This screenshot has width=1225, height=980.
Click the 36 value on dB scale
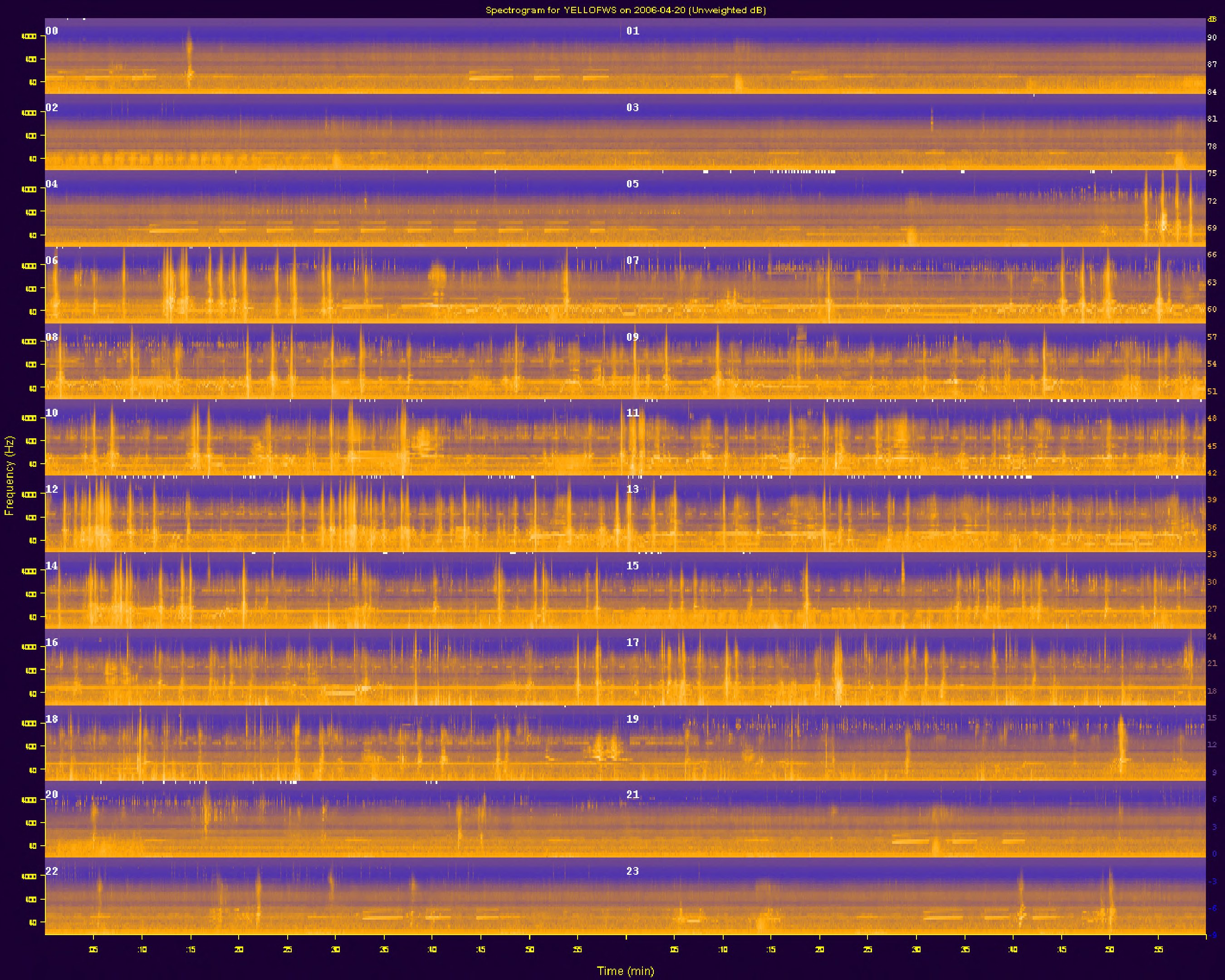pyautogui.click(x=1212, y=527)
